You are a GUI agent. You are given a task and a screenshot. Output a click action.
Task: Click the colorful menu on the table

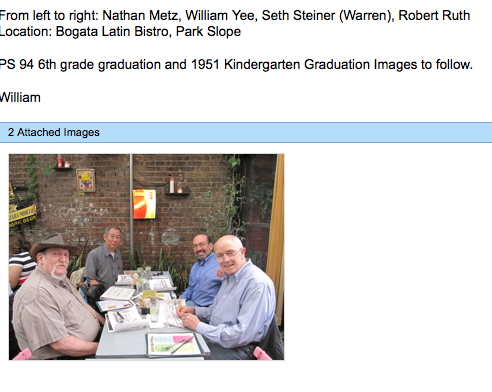(x=175, y=345)
